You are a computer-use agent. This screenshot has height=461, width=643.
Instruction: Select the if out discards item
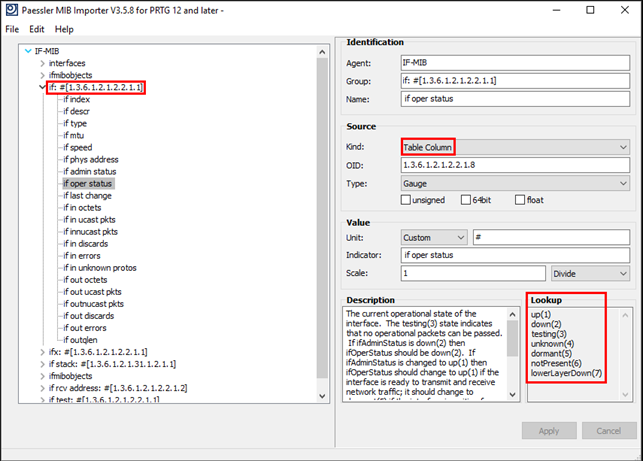click(x=89, y=316)
